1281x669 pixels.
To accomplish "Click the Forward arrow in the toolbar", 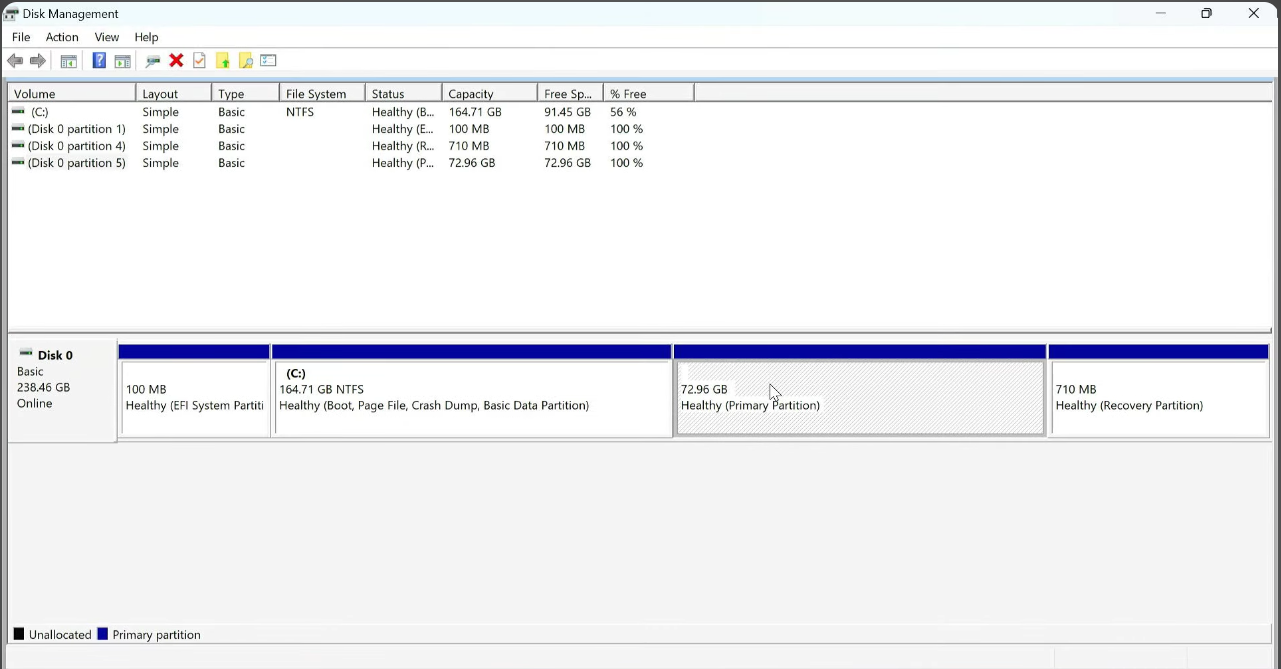I will tap(38, 61).
